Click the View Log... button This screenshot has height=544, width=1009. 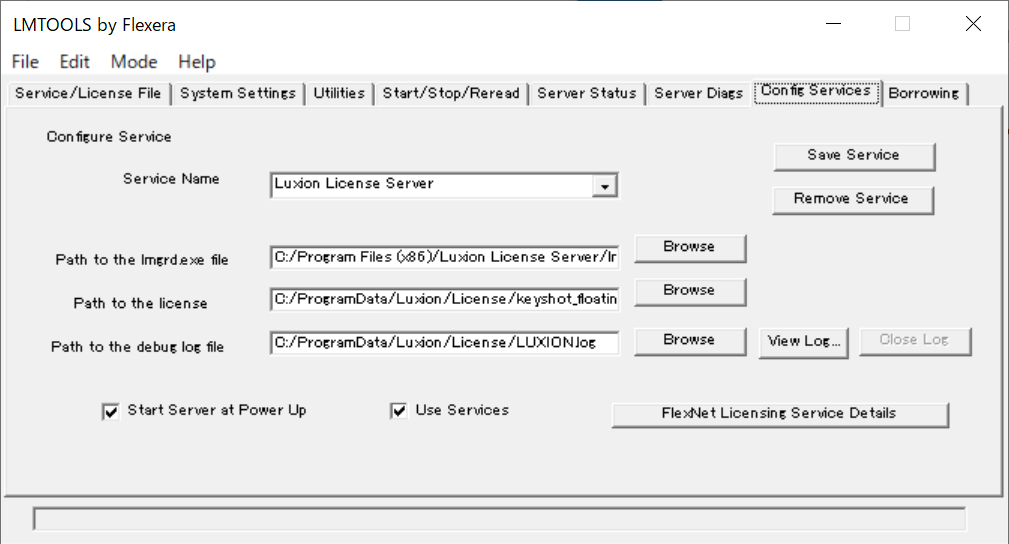[804, 342]
